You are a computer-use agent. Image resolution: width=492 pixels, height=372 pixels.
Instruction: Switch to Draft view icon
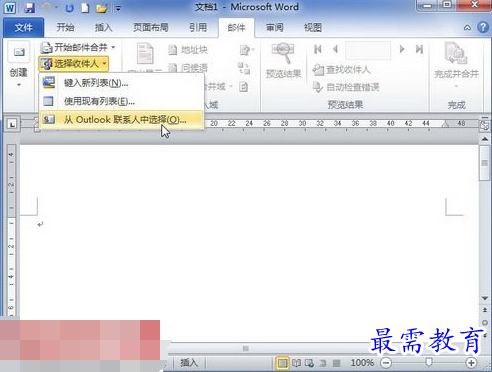pos(336,363)
